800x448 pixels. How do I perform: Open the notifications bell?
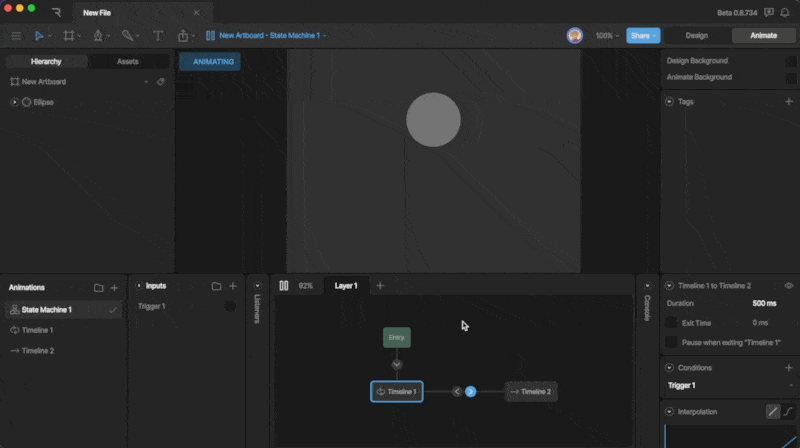tap(785, 13)
